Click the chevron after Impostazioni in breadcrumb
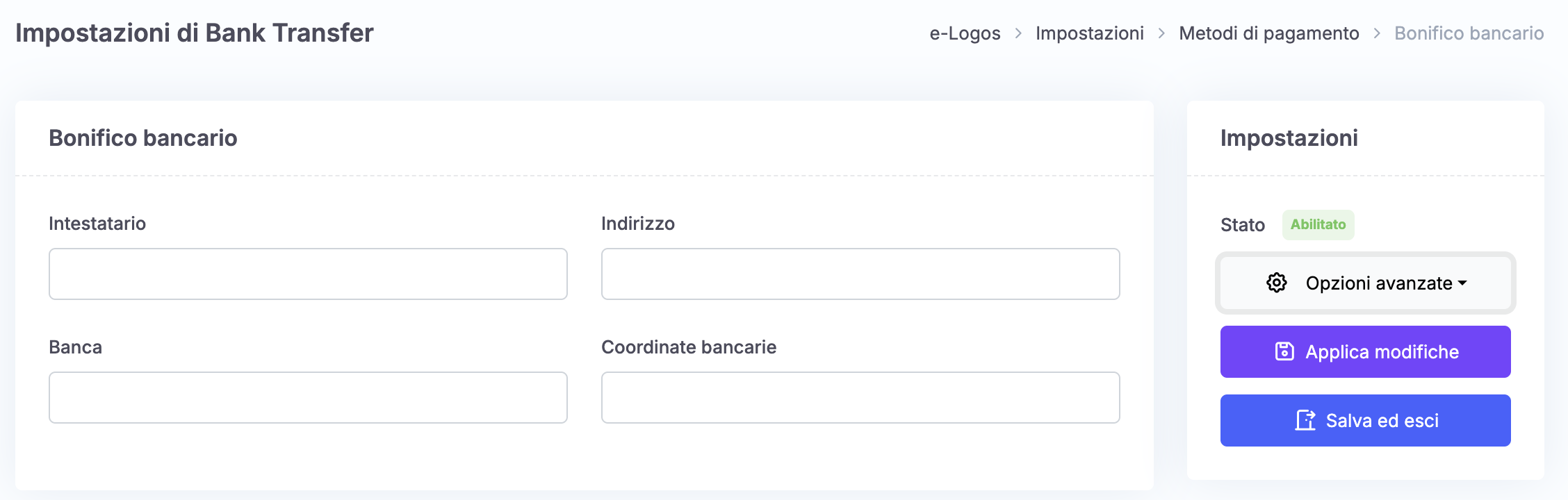1568x500 pixels. 1161,33
